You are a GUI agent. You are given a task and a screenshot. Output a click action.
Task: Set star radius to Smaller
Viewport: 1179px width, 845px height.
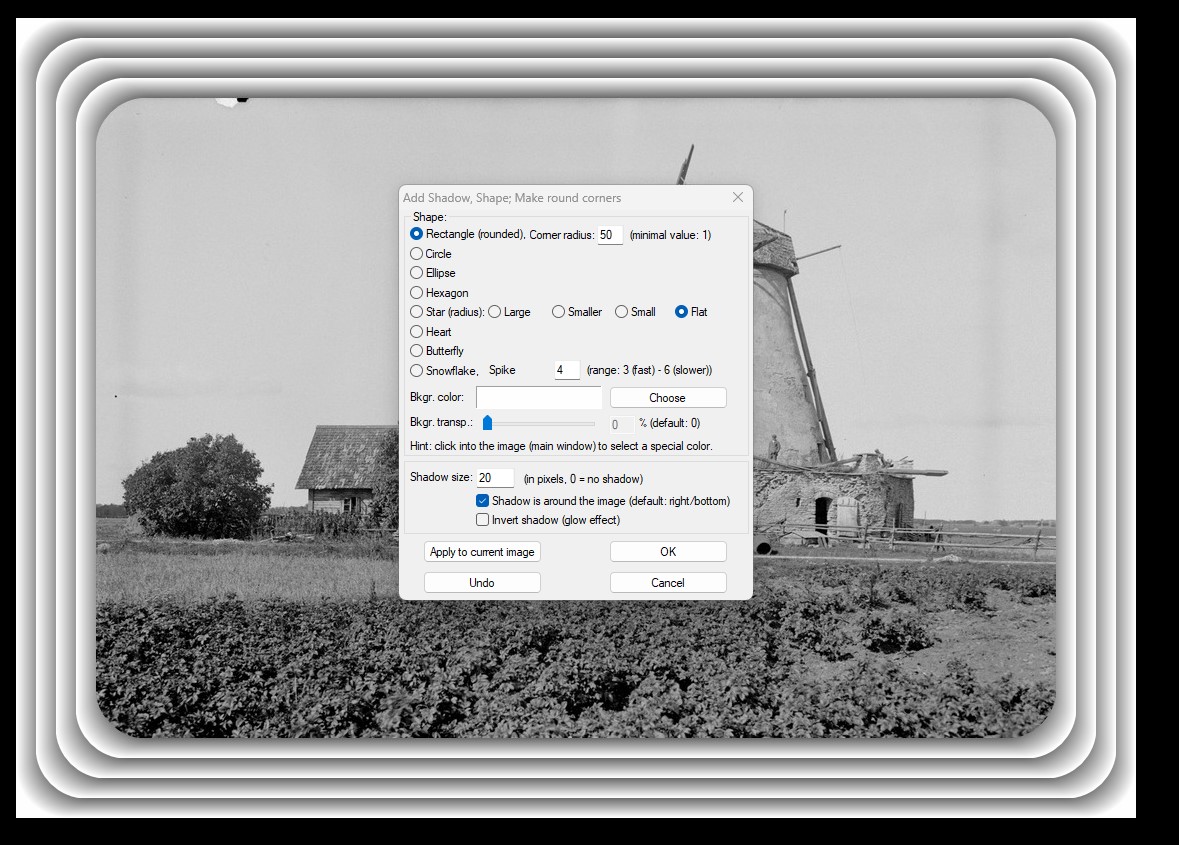click(559, 312)
